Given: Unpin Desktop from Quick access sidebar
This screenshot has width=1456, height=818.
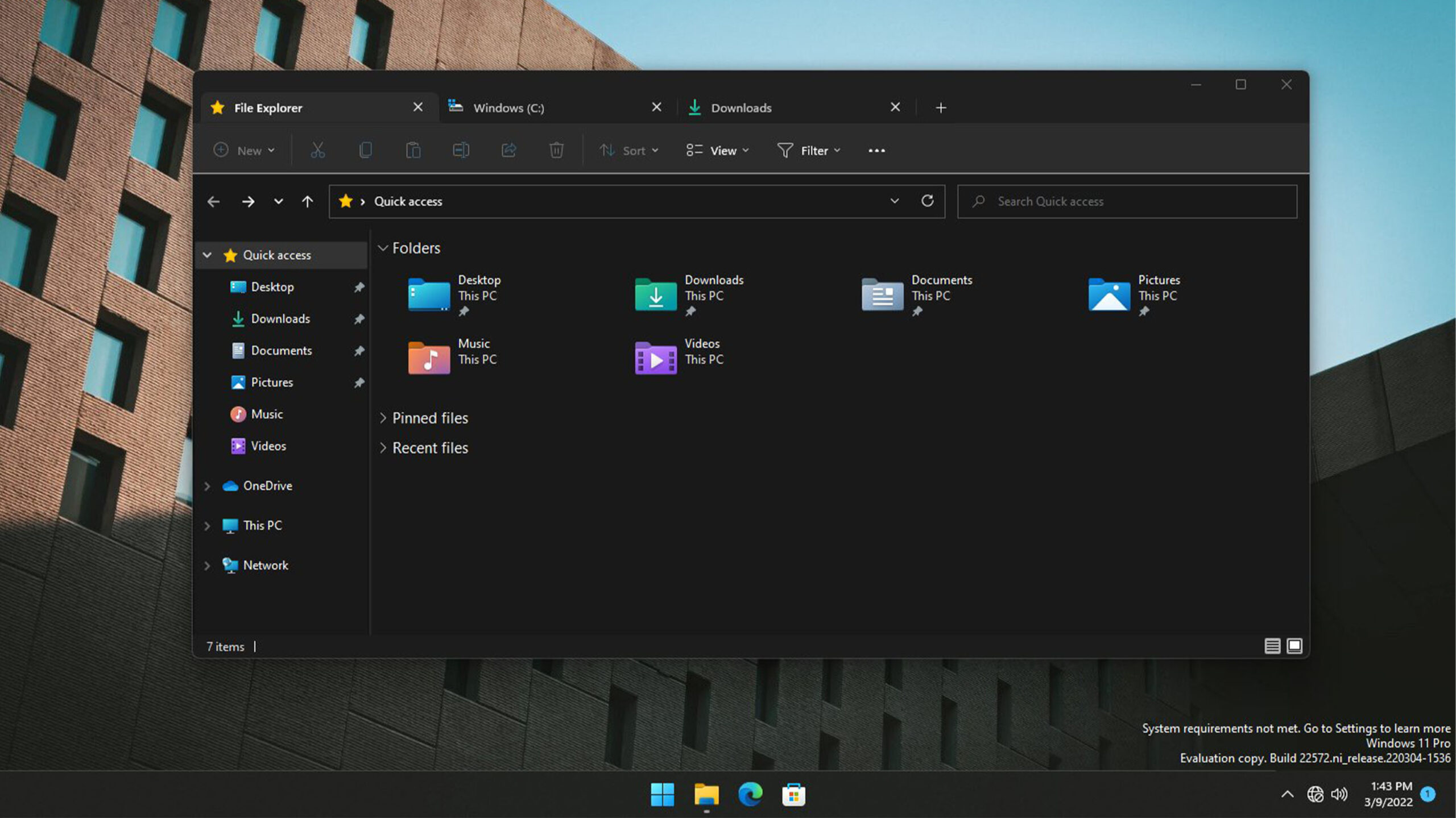Looking at the screenshot, I should point(359,287).
